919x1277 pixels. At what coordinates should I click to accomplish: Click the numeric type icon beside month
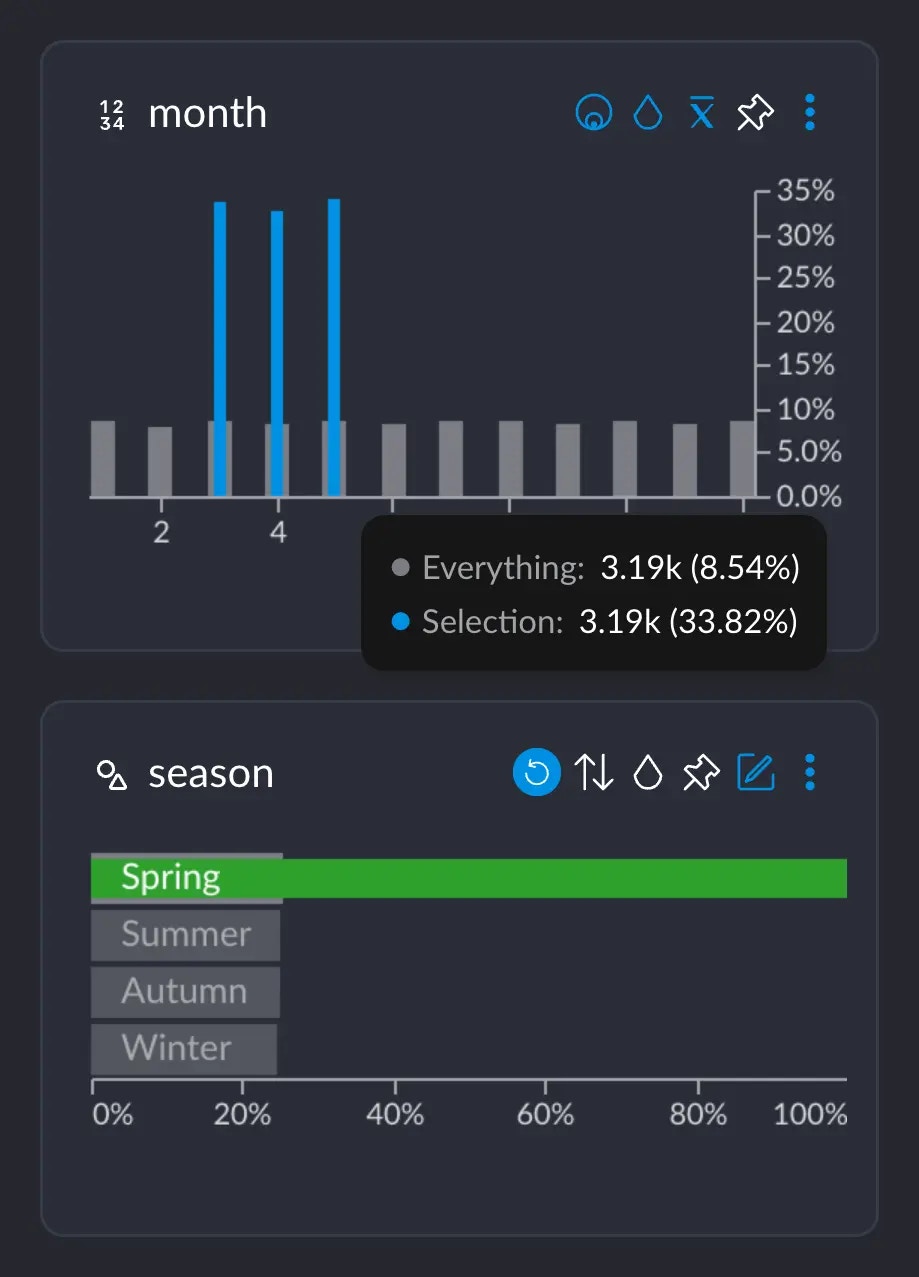coord(110,113)
